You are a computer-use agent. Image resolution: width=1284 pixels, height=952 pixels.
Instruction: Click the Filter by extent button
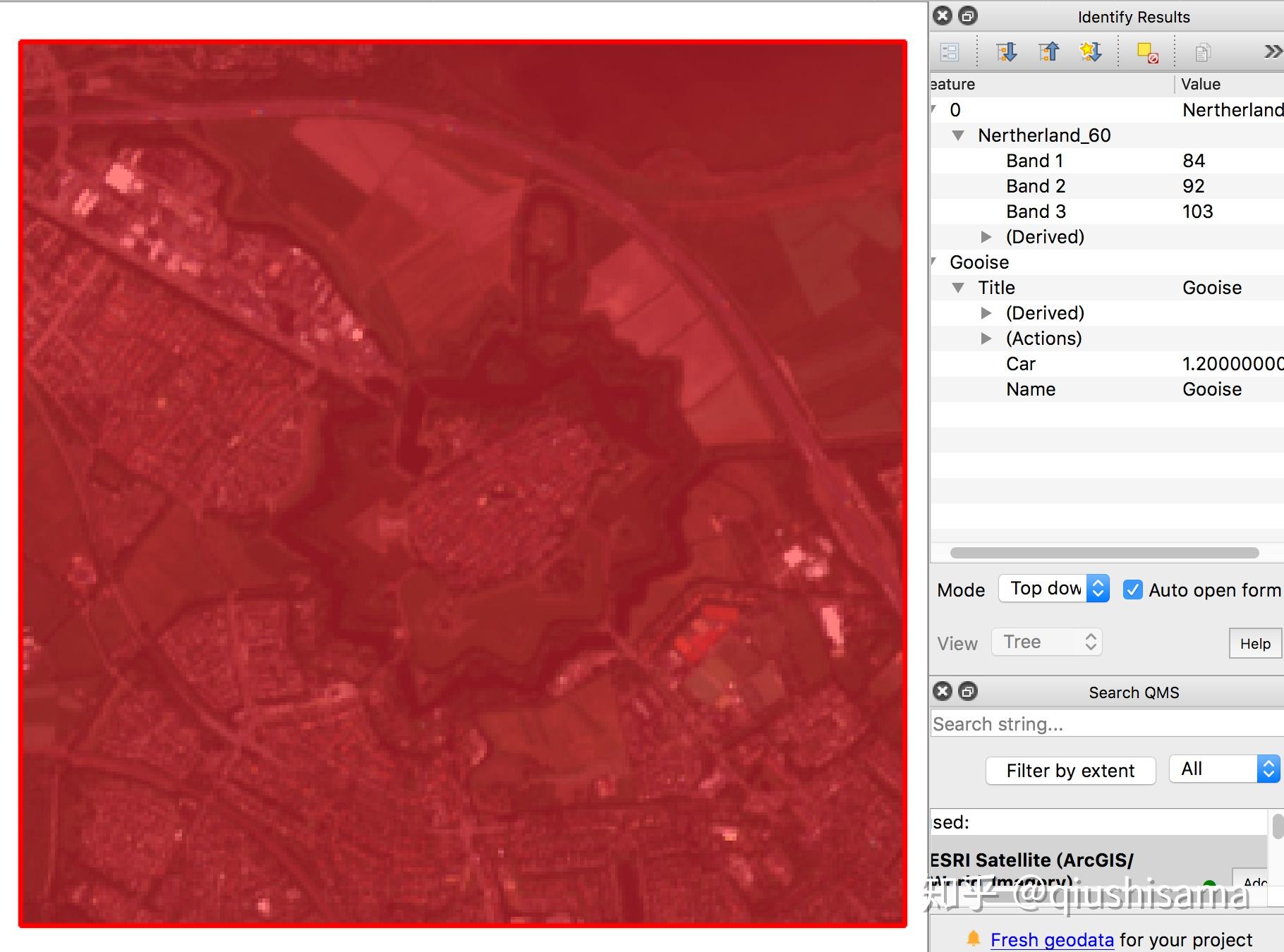(1071, 771)
